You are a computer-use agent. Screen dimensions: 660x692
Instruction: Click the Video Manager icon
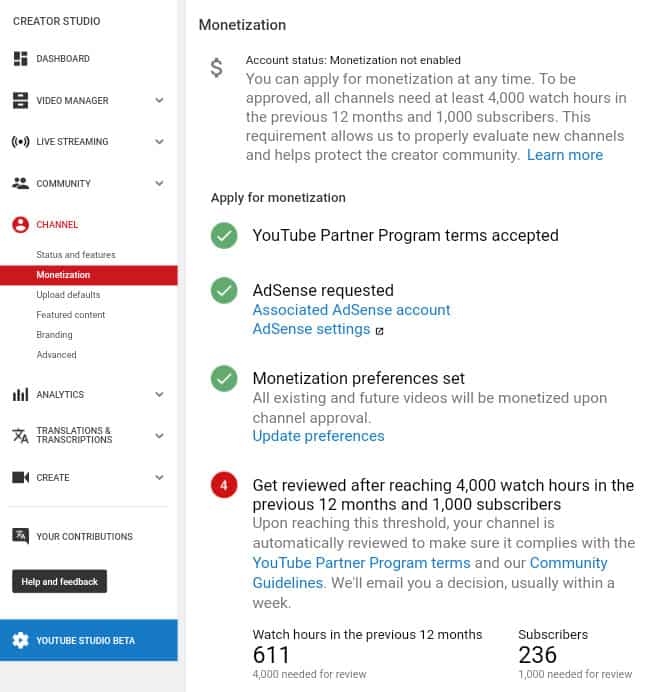20,101
